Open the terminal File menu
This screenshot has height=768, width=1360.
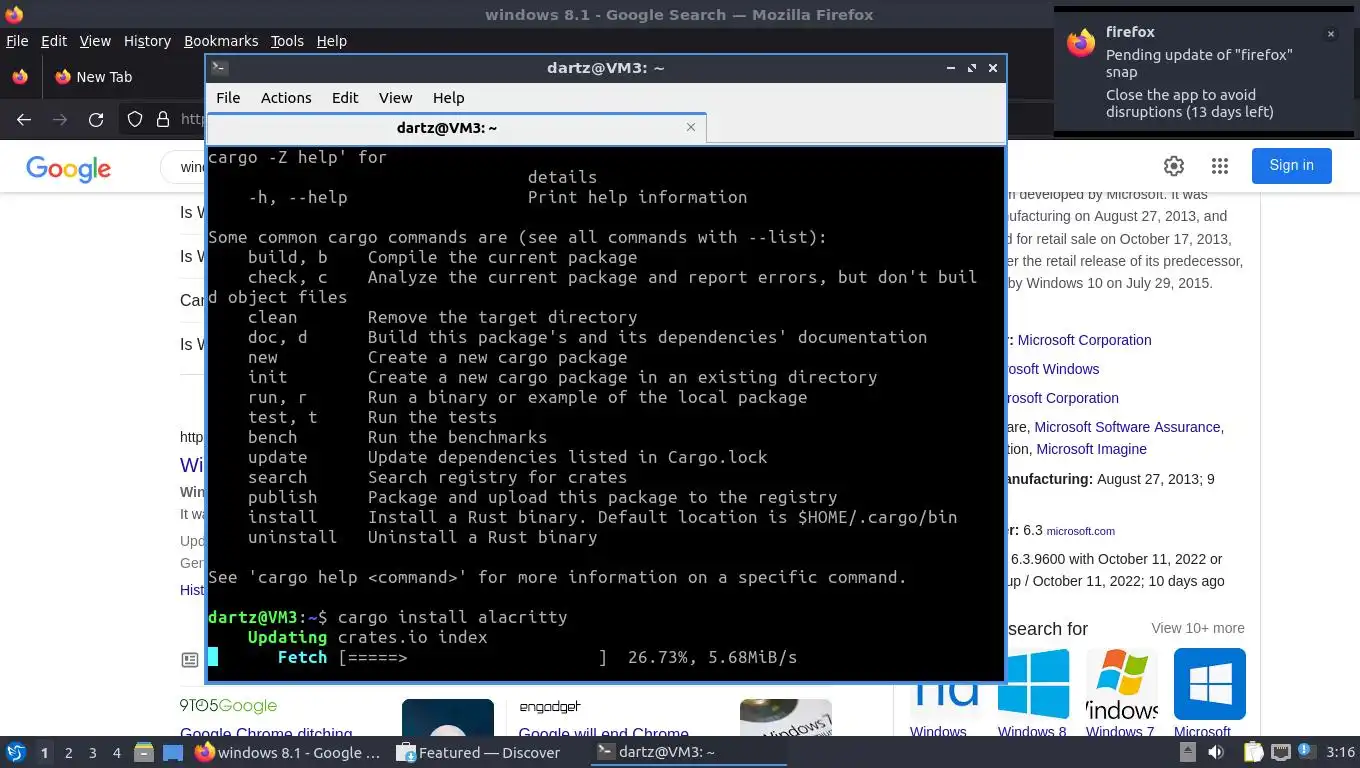228,97
